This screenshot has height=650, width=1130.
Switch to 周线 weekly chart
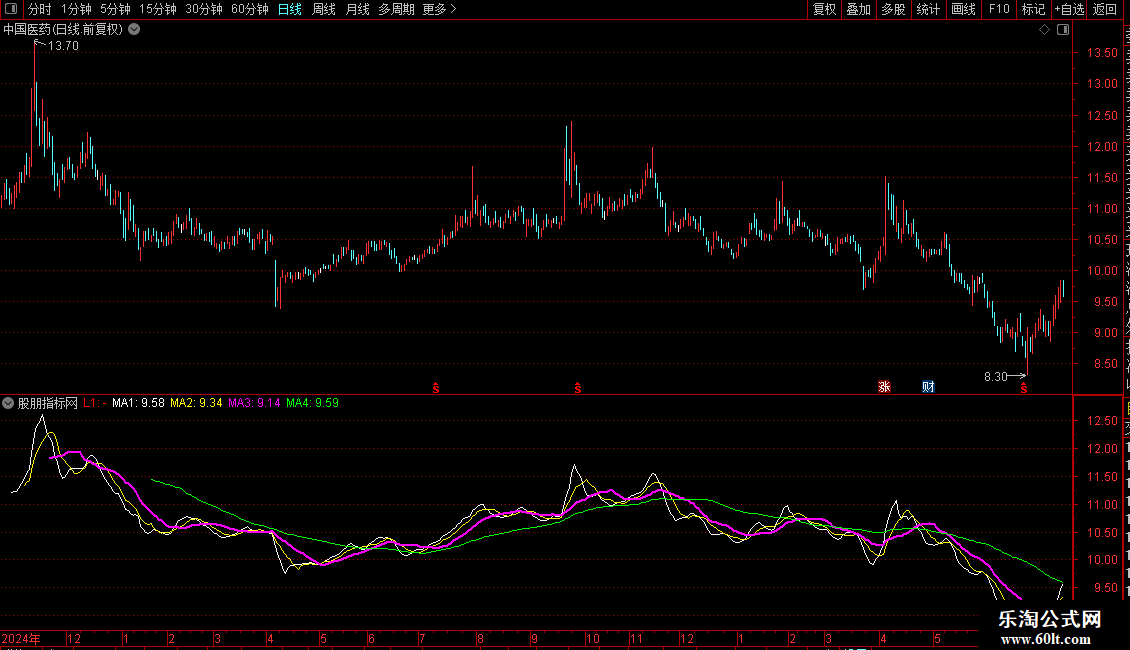click(x=324, y=9)
